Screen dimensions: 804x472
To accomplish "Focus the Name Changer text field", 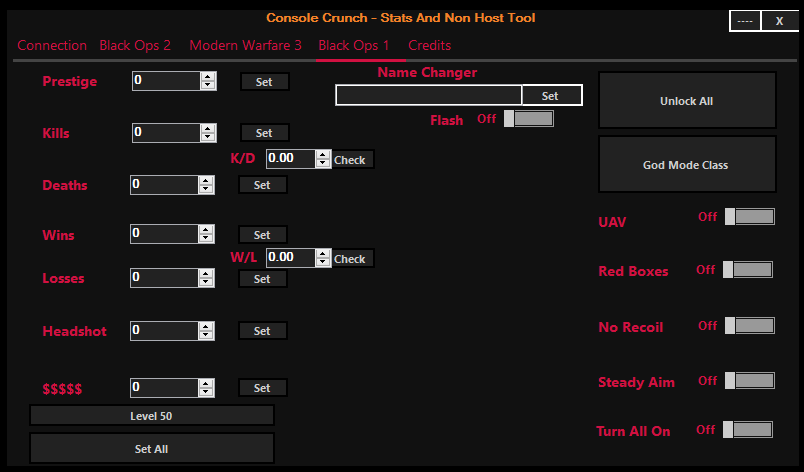I will click(429, 95).
